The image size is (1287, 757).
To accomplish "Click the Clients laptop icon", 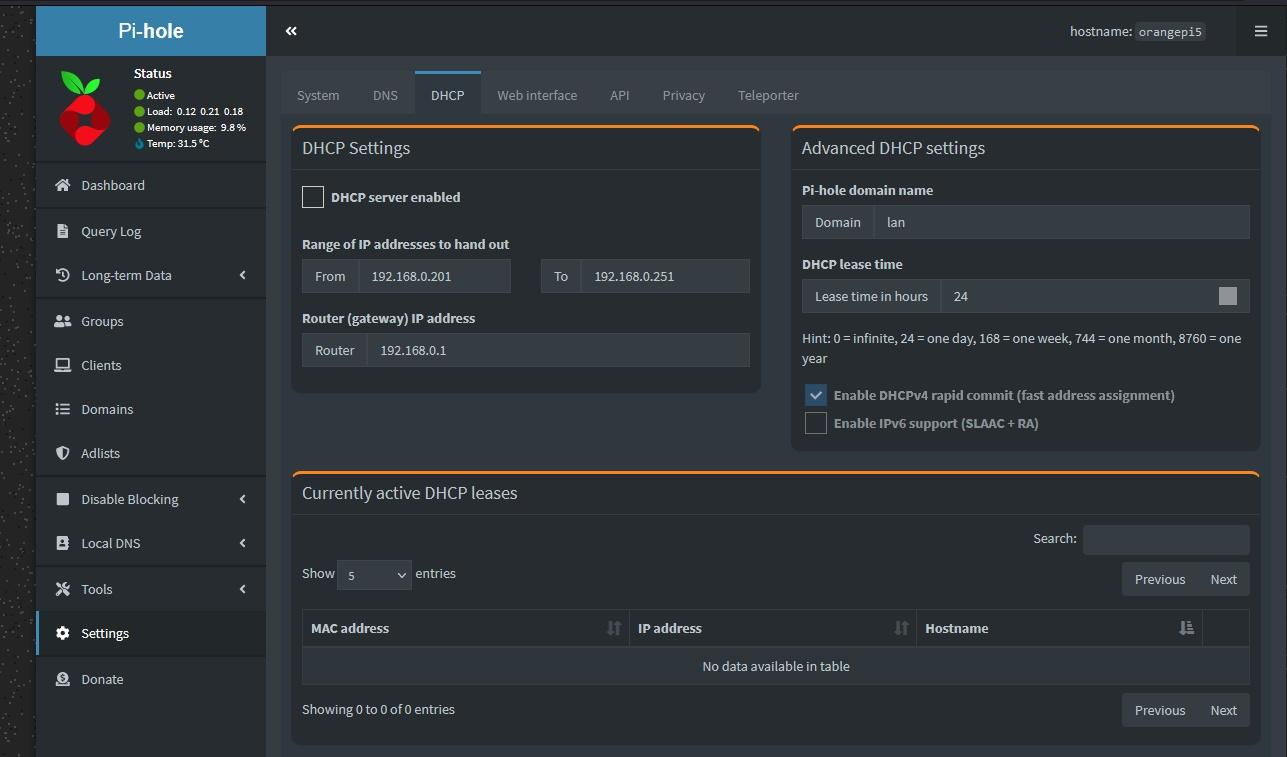I will [x=63, y=365].
